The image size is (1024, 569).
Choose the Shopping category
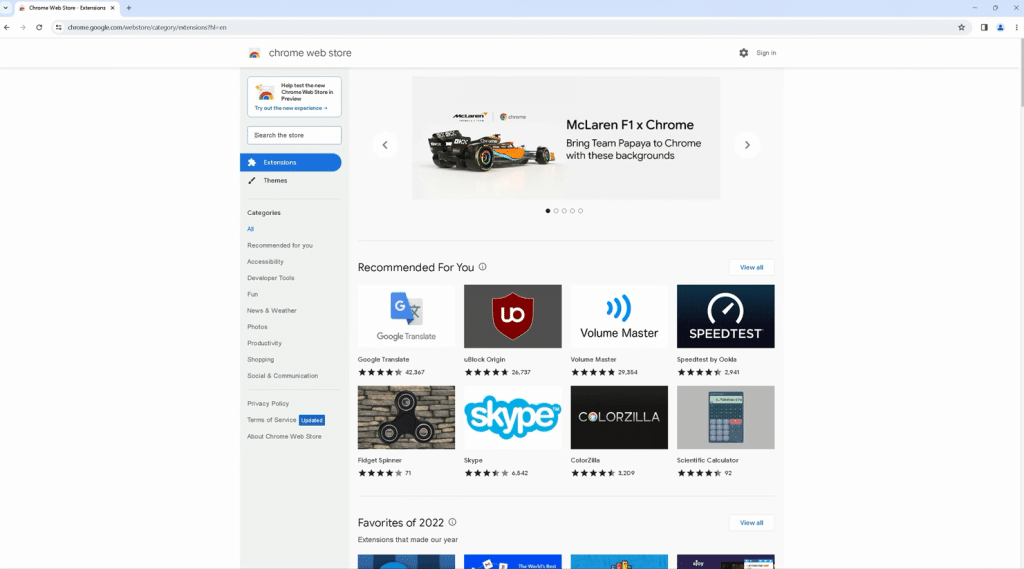(x=260, y=360)
